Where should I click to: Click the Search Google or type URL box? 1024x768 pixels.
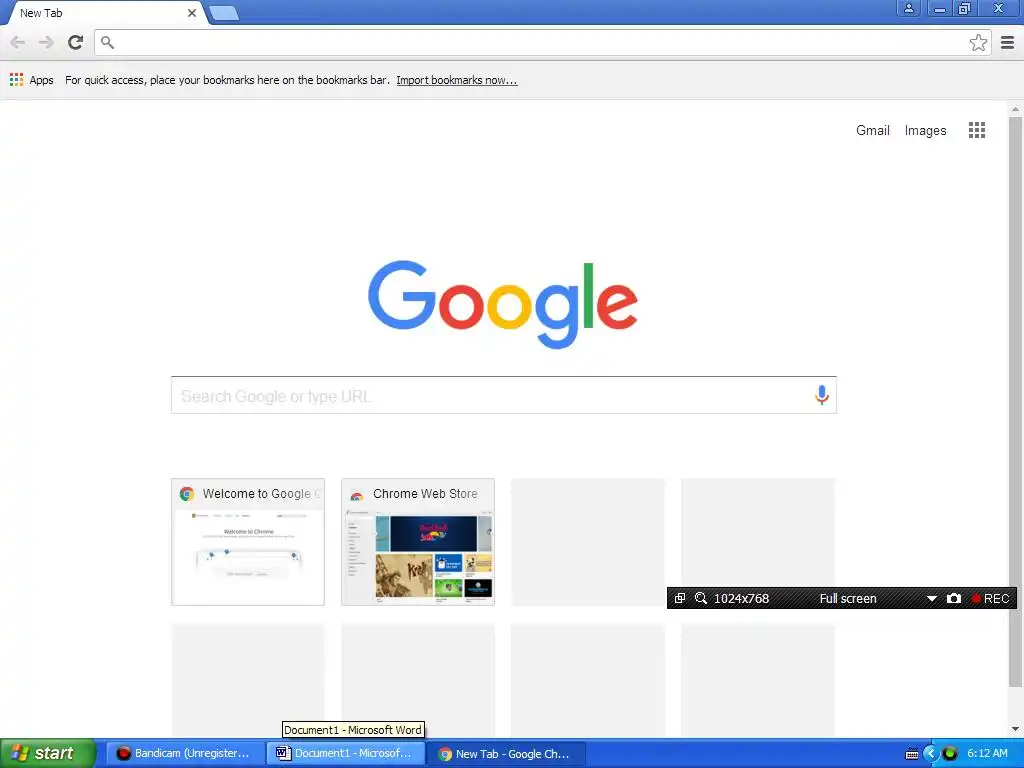pyautogui.click(x=504, y=395)
